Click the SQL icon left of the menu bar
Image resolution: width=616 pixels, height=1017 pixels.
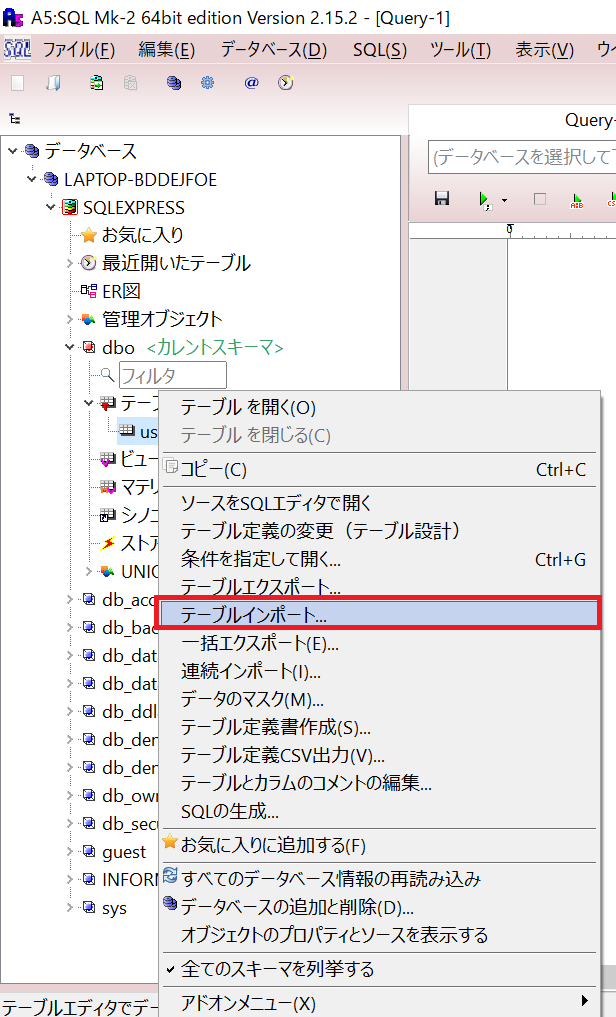(17, 49)
